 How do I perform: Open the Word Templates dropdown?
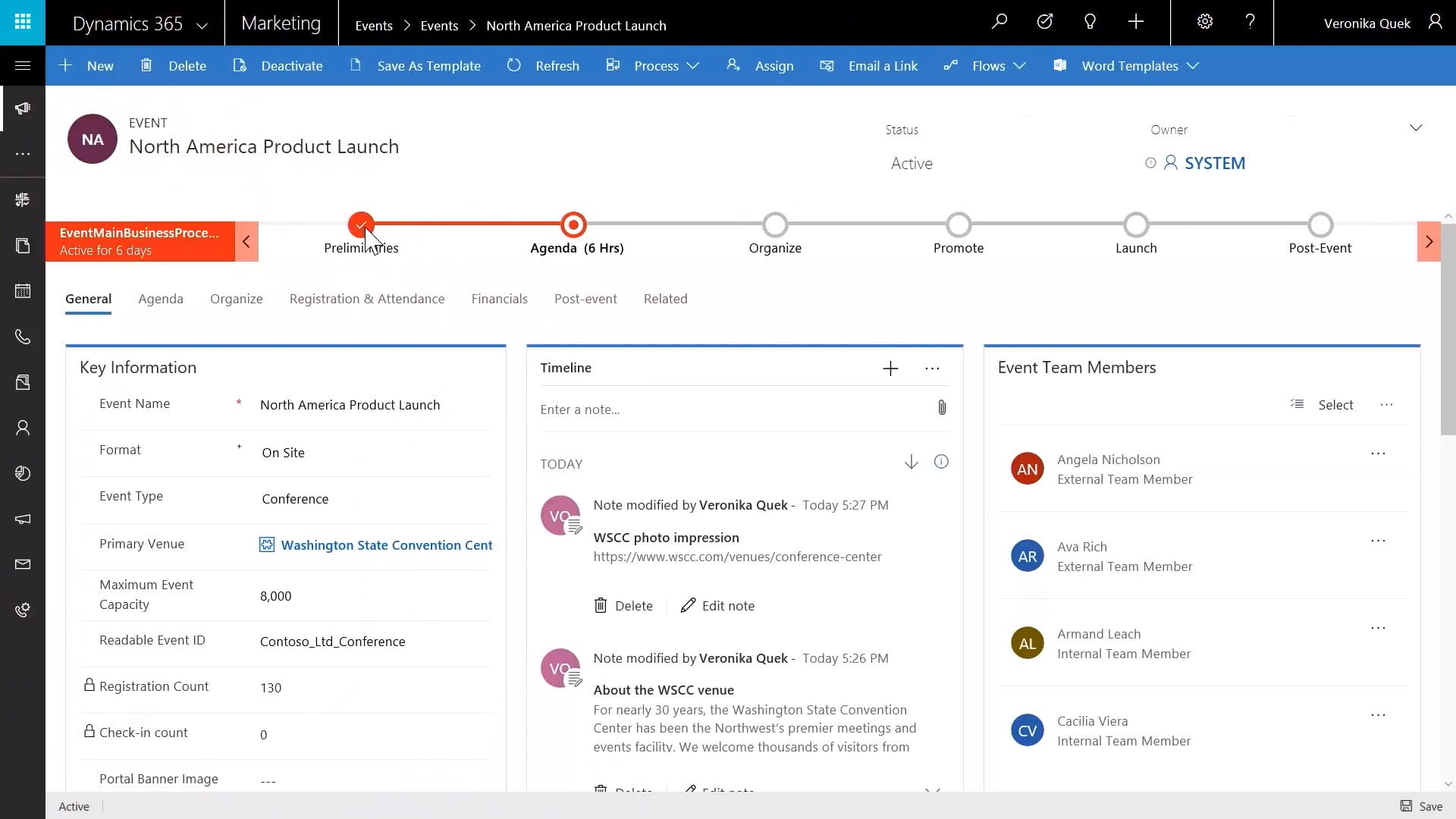(x=1129, y=66)
